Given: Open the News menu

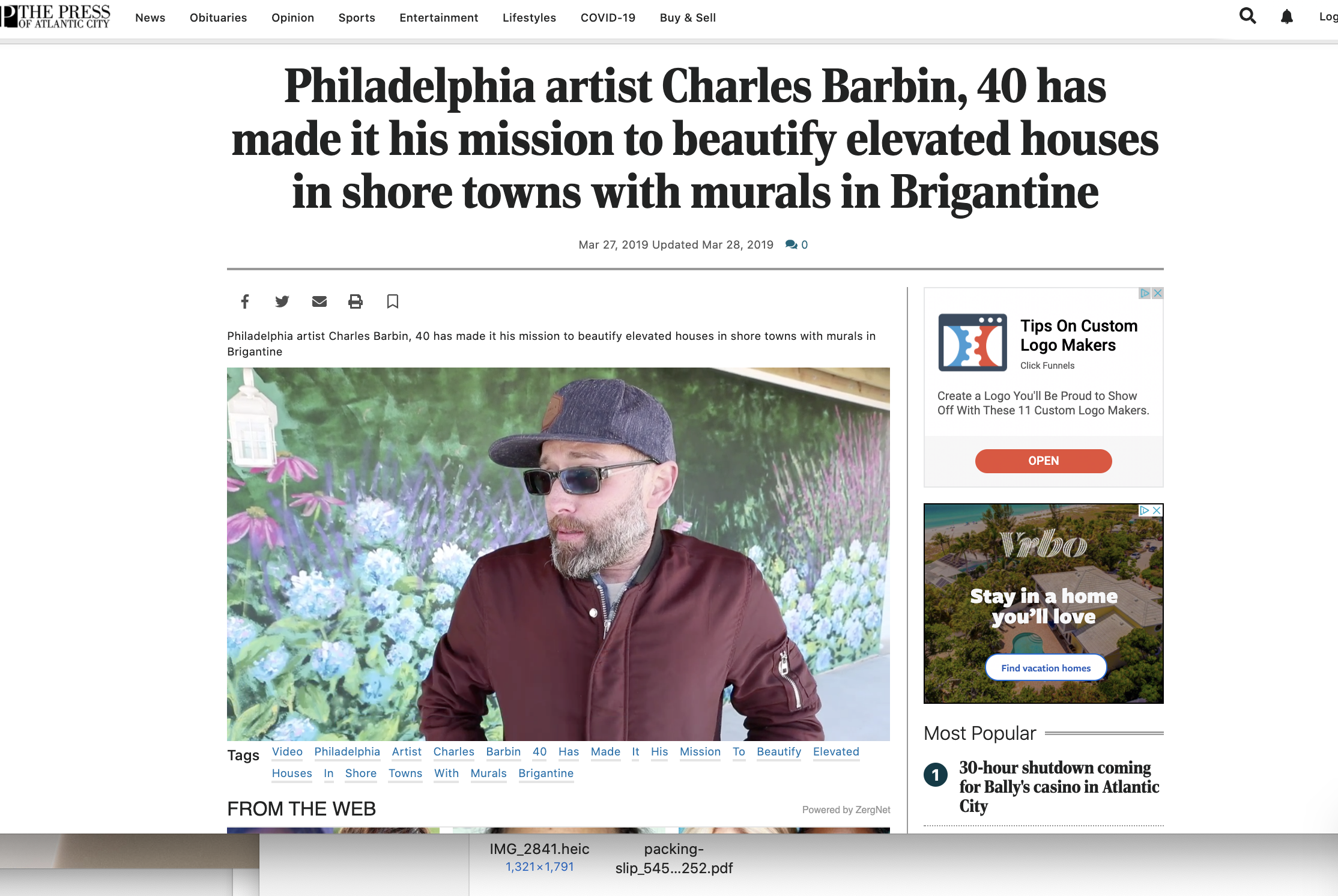Looking at the screenshot, I should (150, 17).
